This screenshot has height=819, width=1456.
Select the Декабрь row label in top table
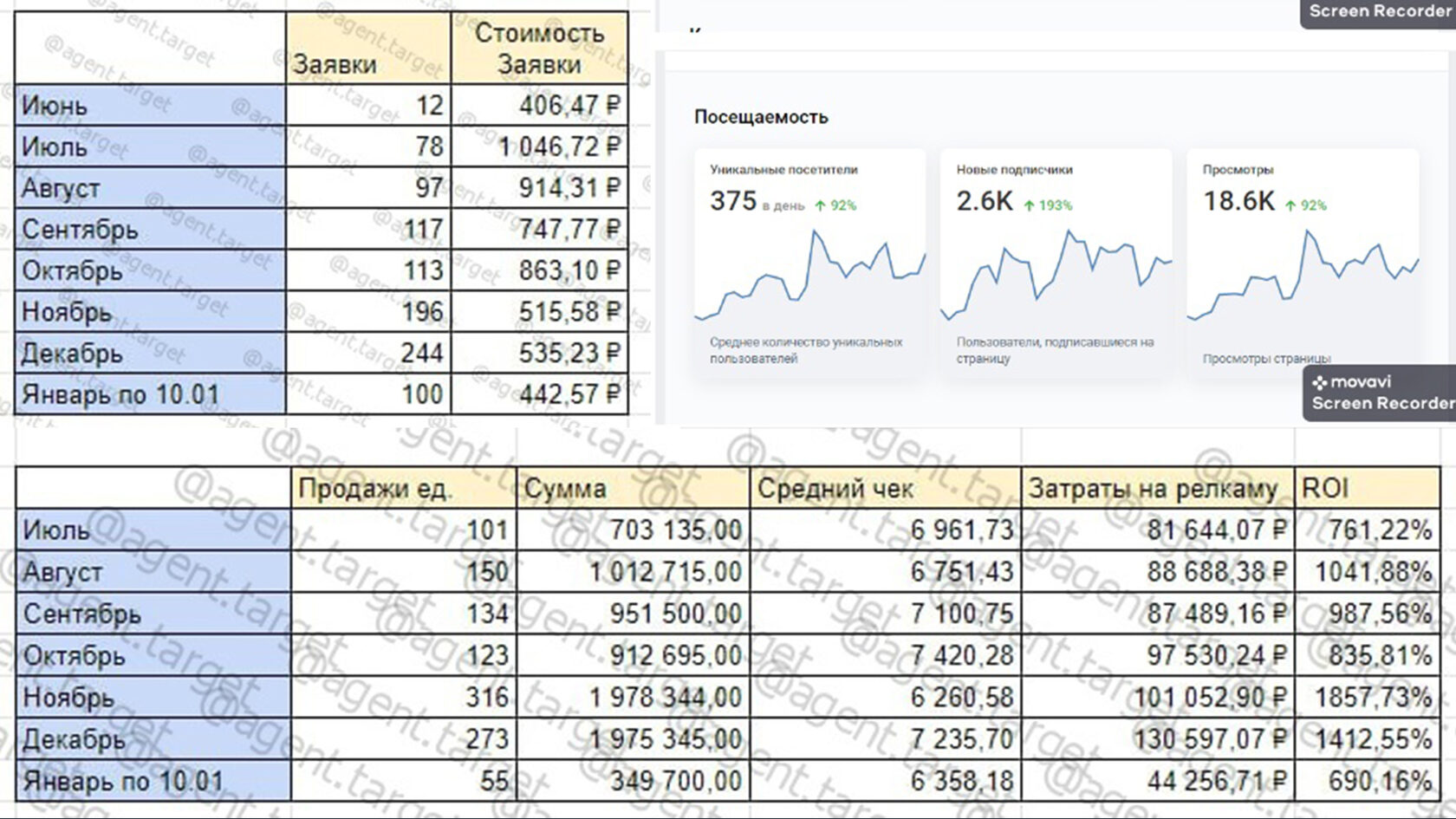(x=150, y=354)
